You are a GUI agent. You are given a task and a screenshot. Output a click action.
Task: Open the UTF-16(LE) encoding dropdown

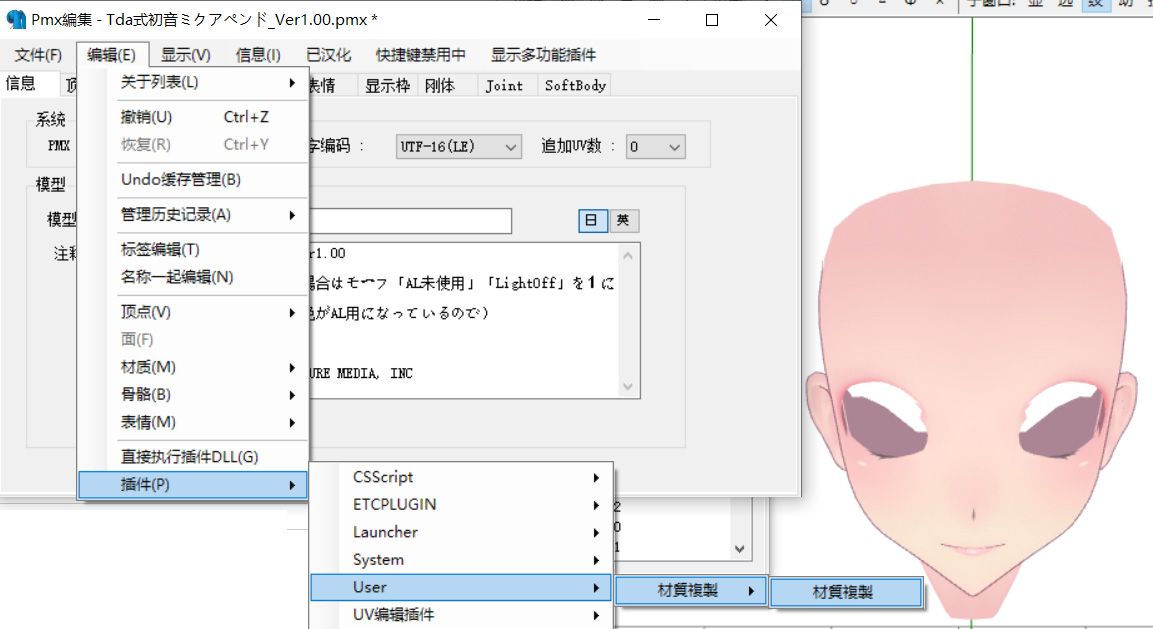coord(459,147)
